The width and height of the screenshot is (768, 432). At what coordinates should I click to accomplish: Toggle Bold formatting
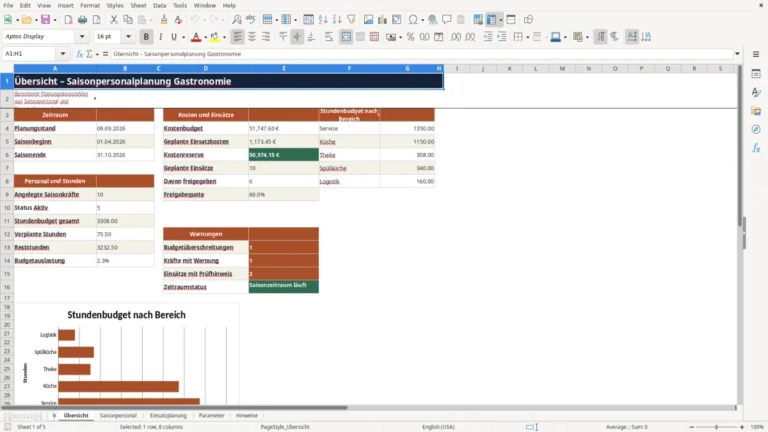click(x=146, y=37)
